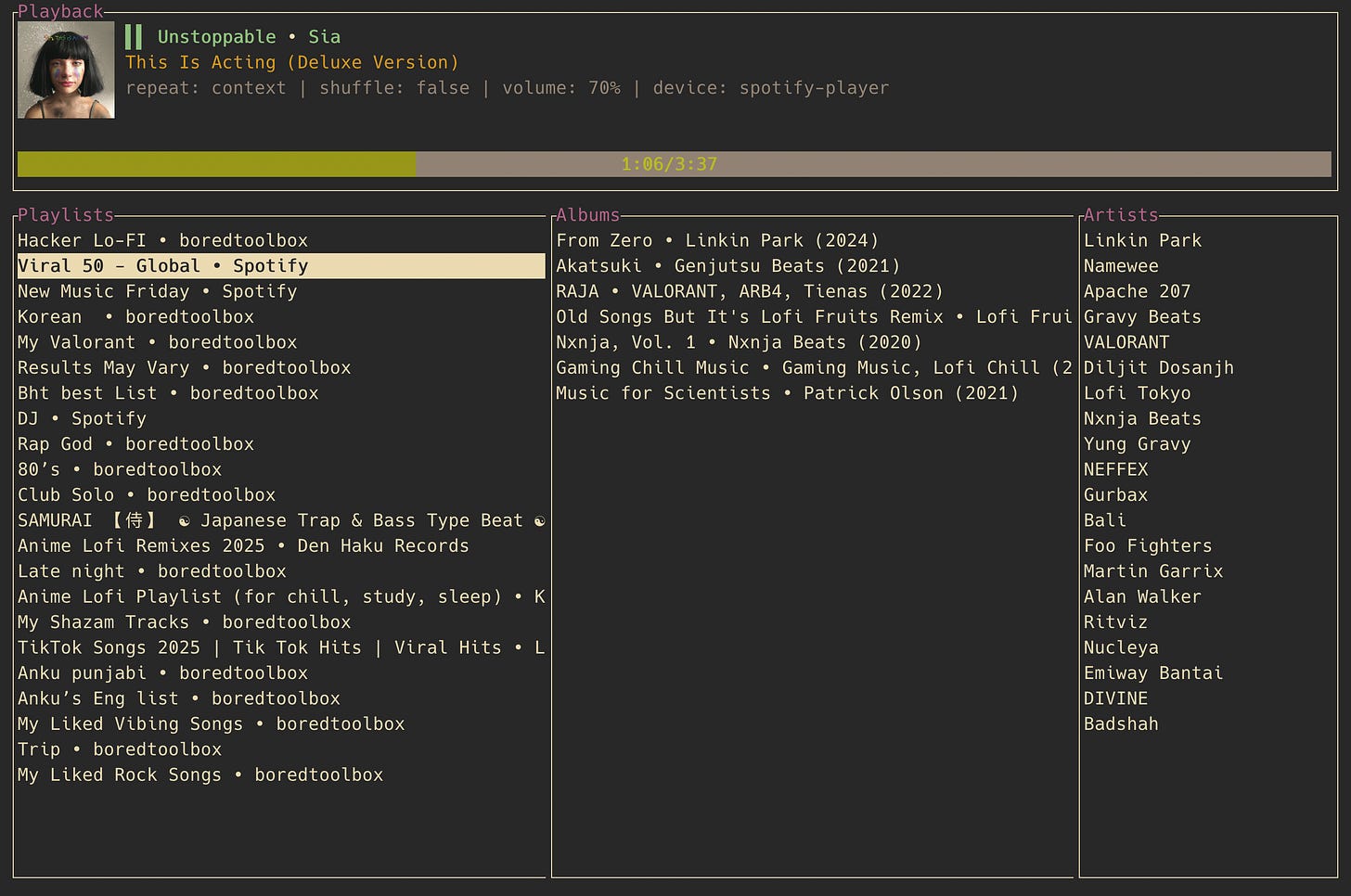The height and width of the screenshot is (896, 1351).
Task: Choose 'Bht best List • boredtoolbox' playlist
Action: (x=168, y=393)
